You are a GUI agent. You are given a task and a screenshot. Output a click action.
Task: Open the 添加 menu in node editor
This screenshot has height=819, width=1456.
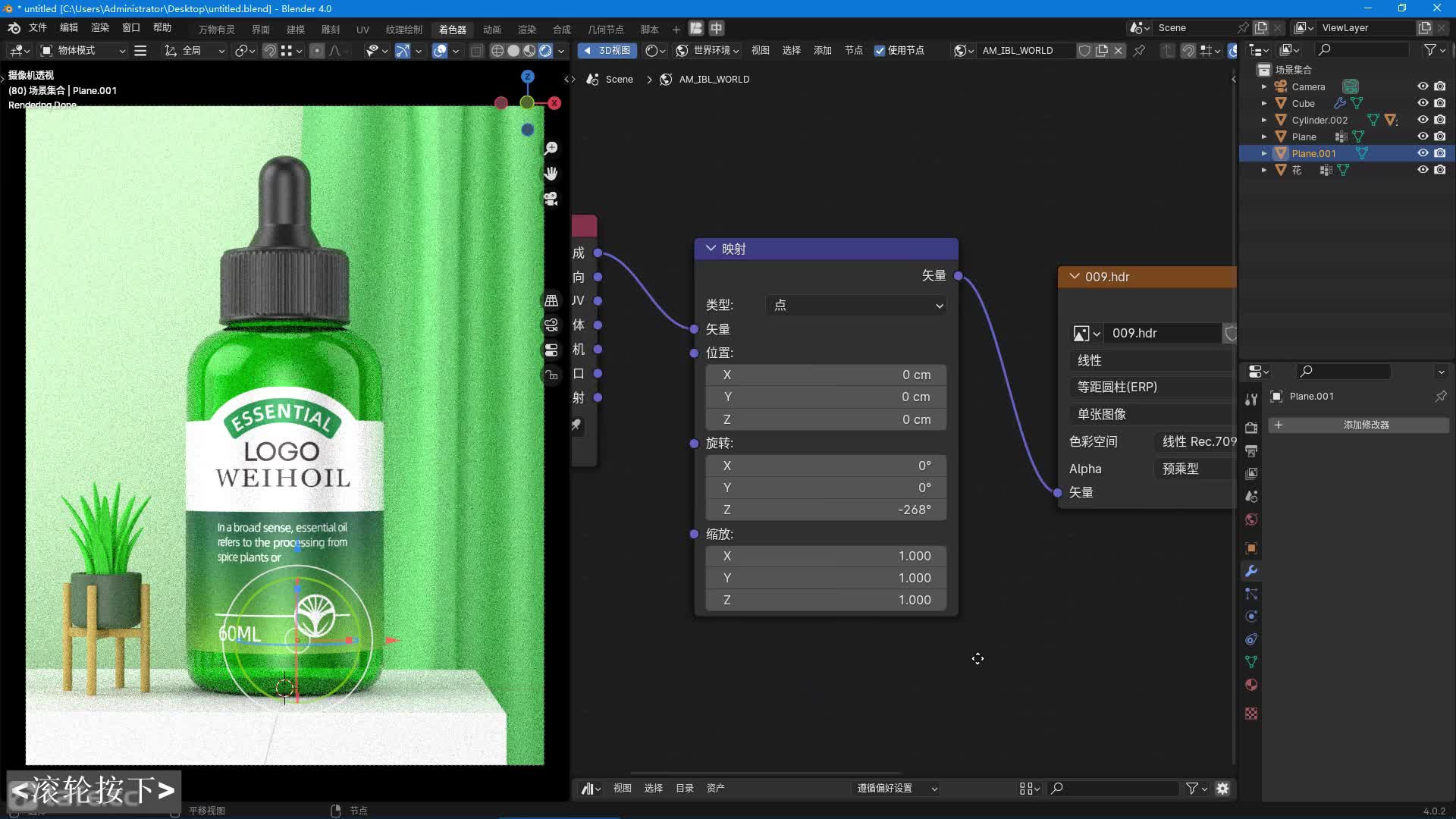click(823, 50)
